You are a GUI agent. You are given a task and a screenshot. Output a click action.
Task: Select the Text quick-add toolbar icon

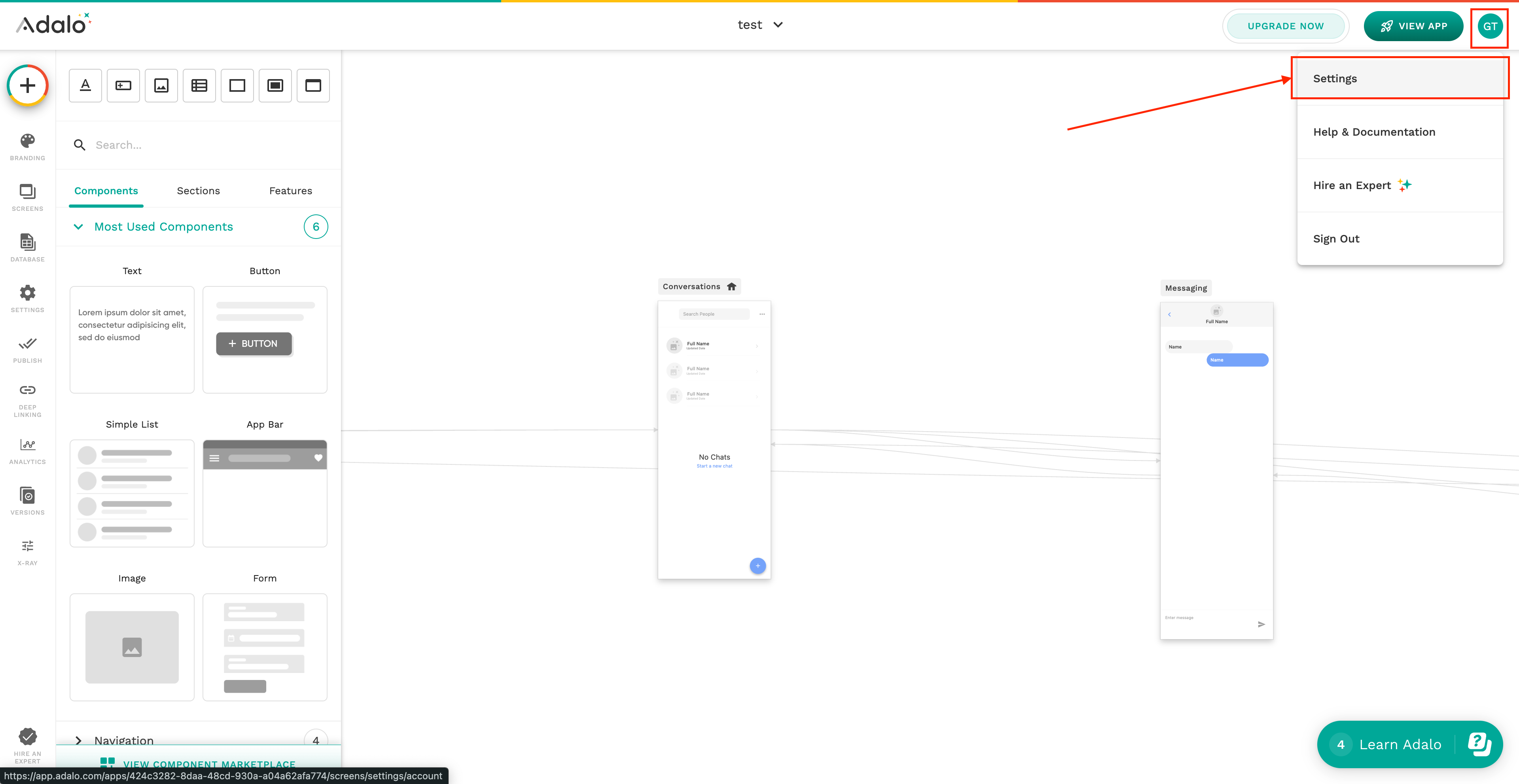85,85
